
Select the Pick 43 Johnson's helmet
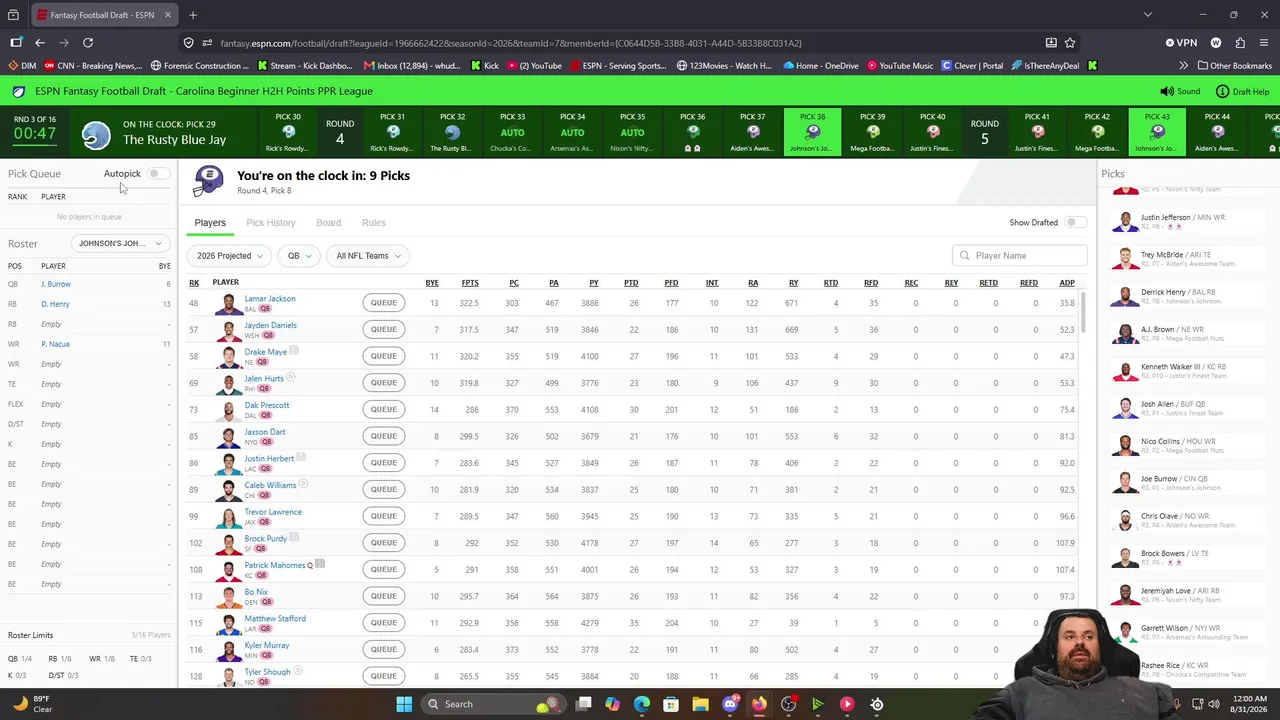pos(1157,131)
